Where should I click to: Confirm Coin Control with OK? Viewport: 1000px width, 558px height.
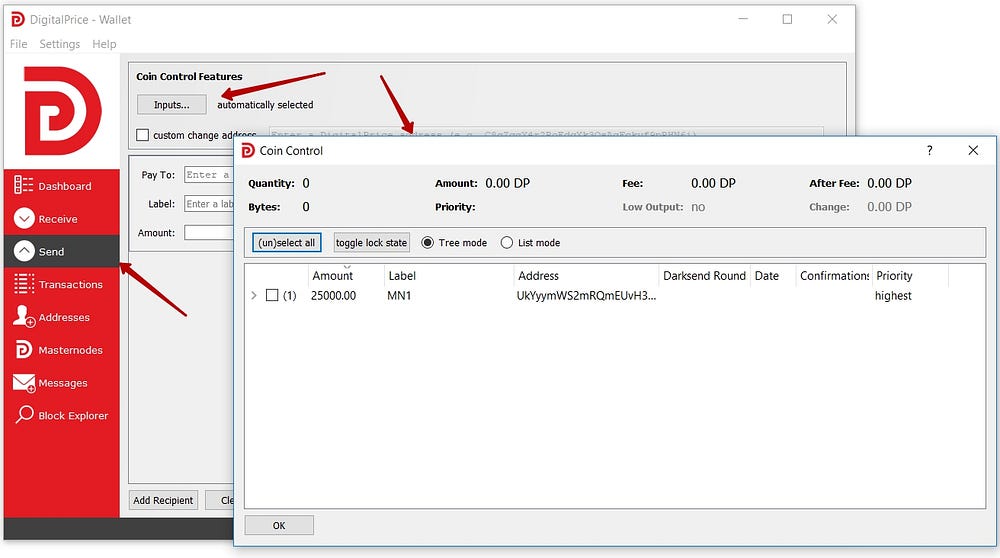279,525
